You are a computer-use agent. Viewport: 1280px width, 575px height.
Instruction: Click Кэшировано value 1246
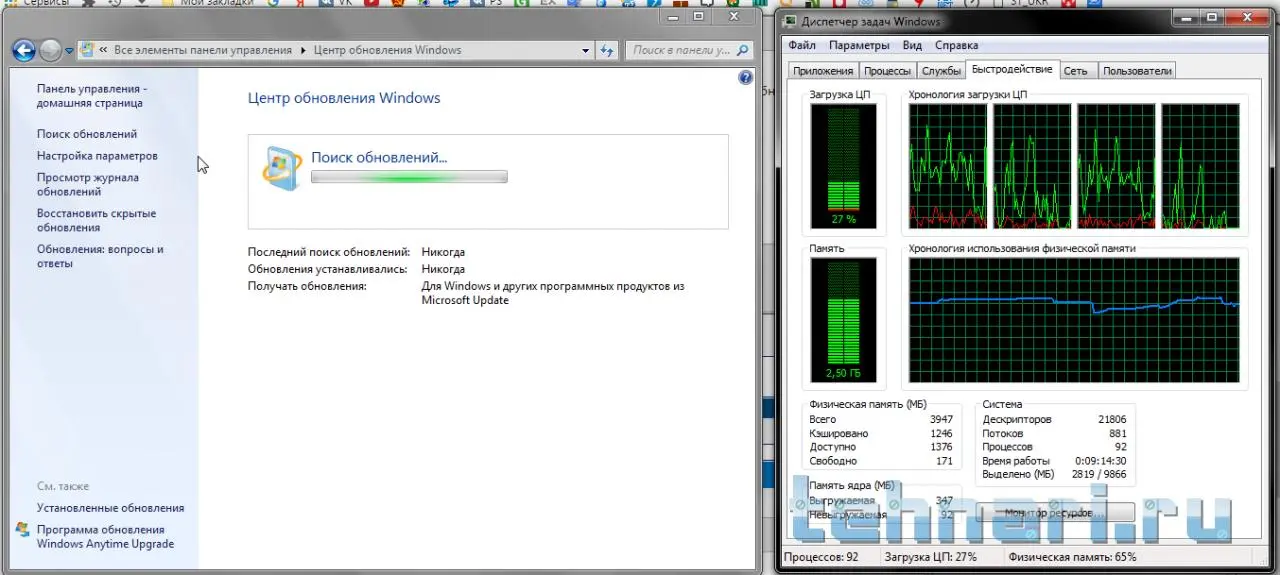(941, 434)
